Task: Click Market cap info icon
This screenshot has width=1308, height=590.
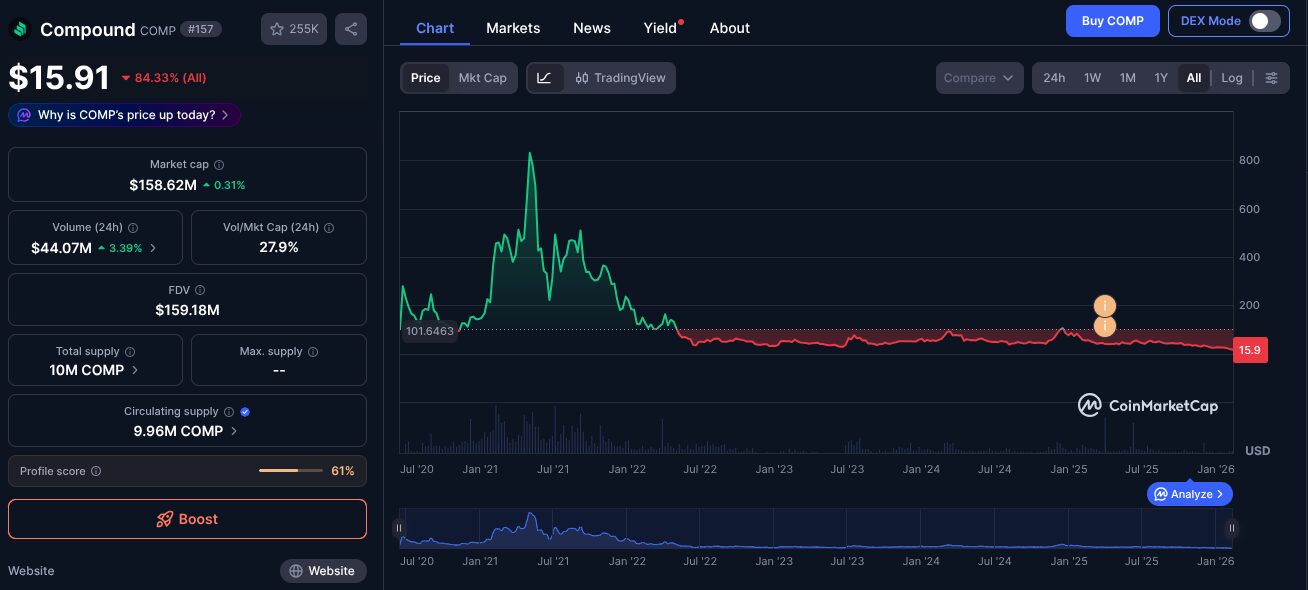Action: pyautogui.click(x=219, y=165)
